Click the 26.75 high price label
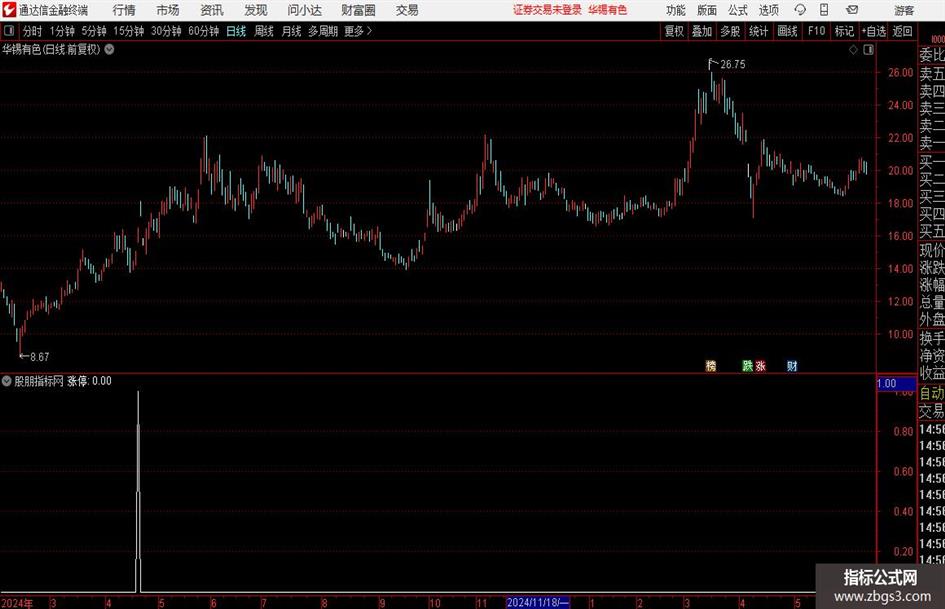This screenshot has width=945, height=609. coord(732,64)
